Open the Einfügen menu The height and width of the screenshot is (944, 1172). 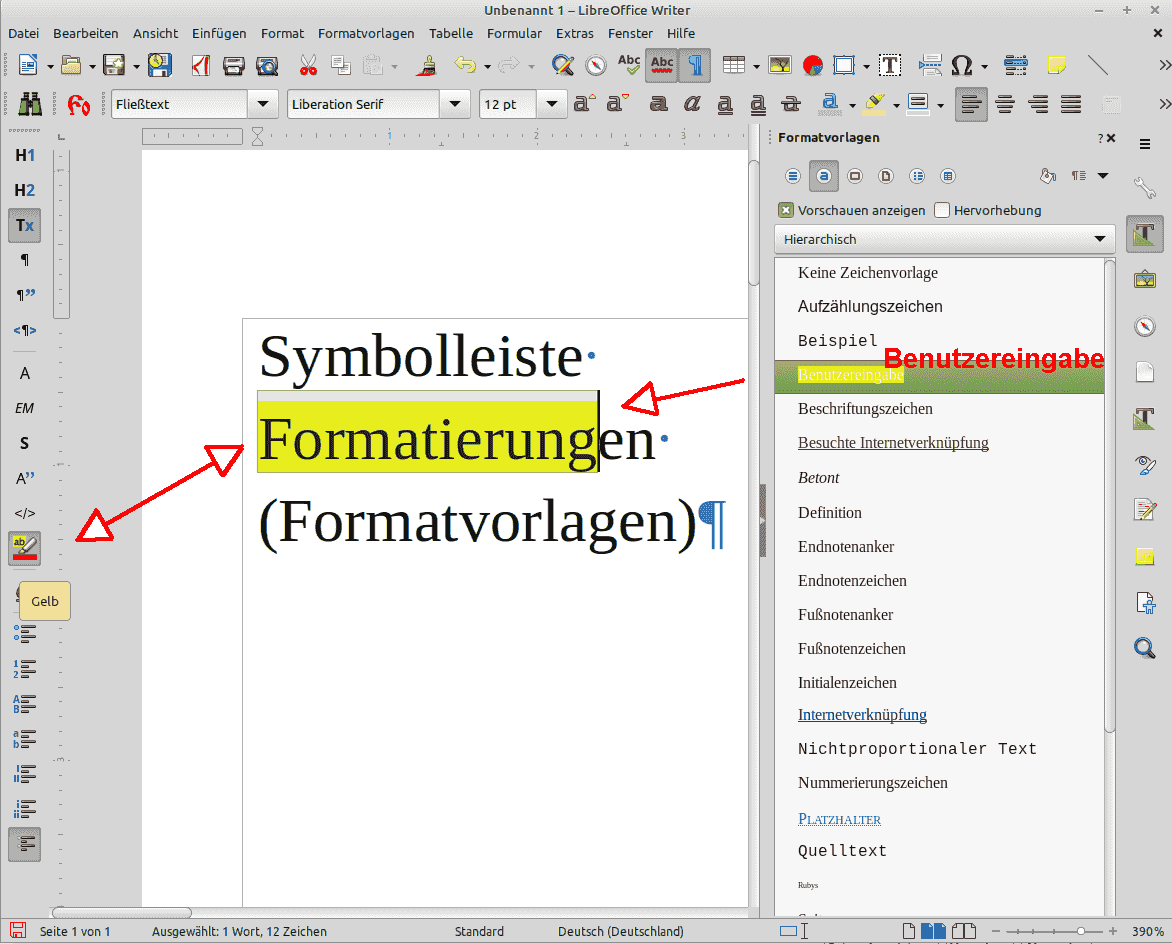219,34
